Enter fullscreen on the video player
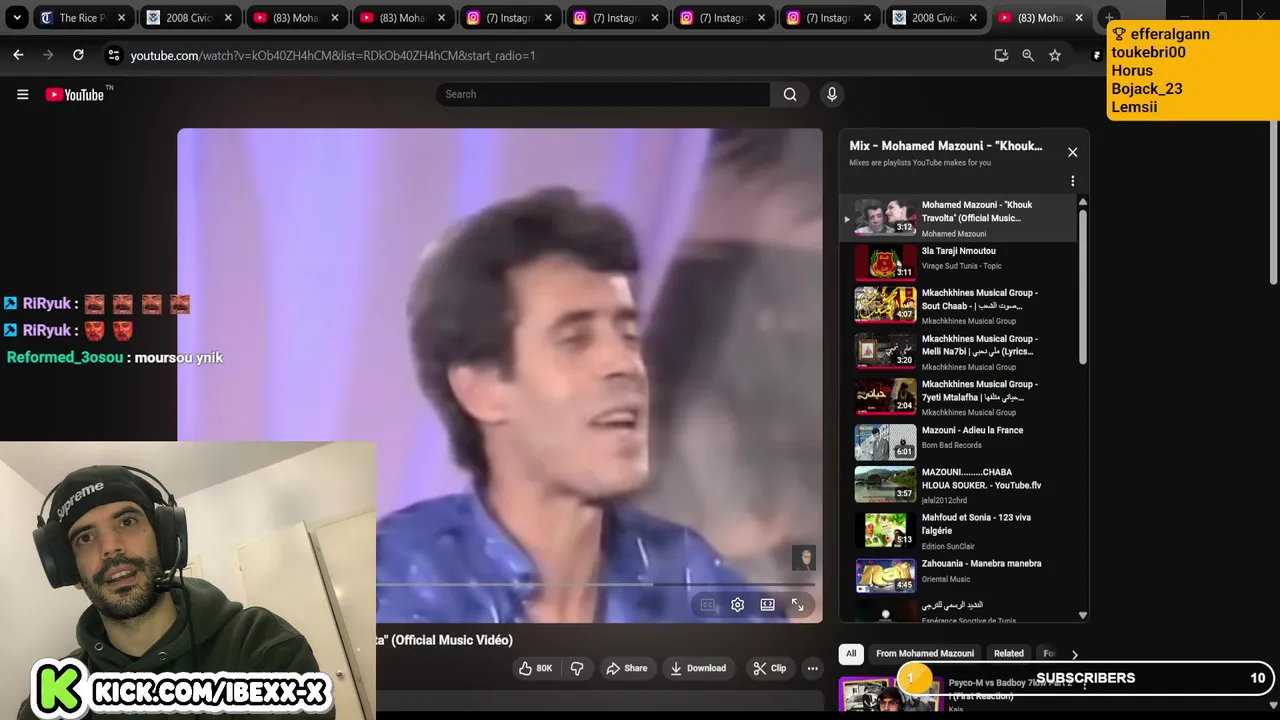The width and height of the screenshot is (1280, 720). click(x=797, y=605)
